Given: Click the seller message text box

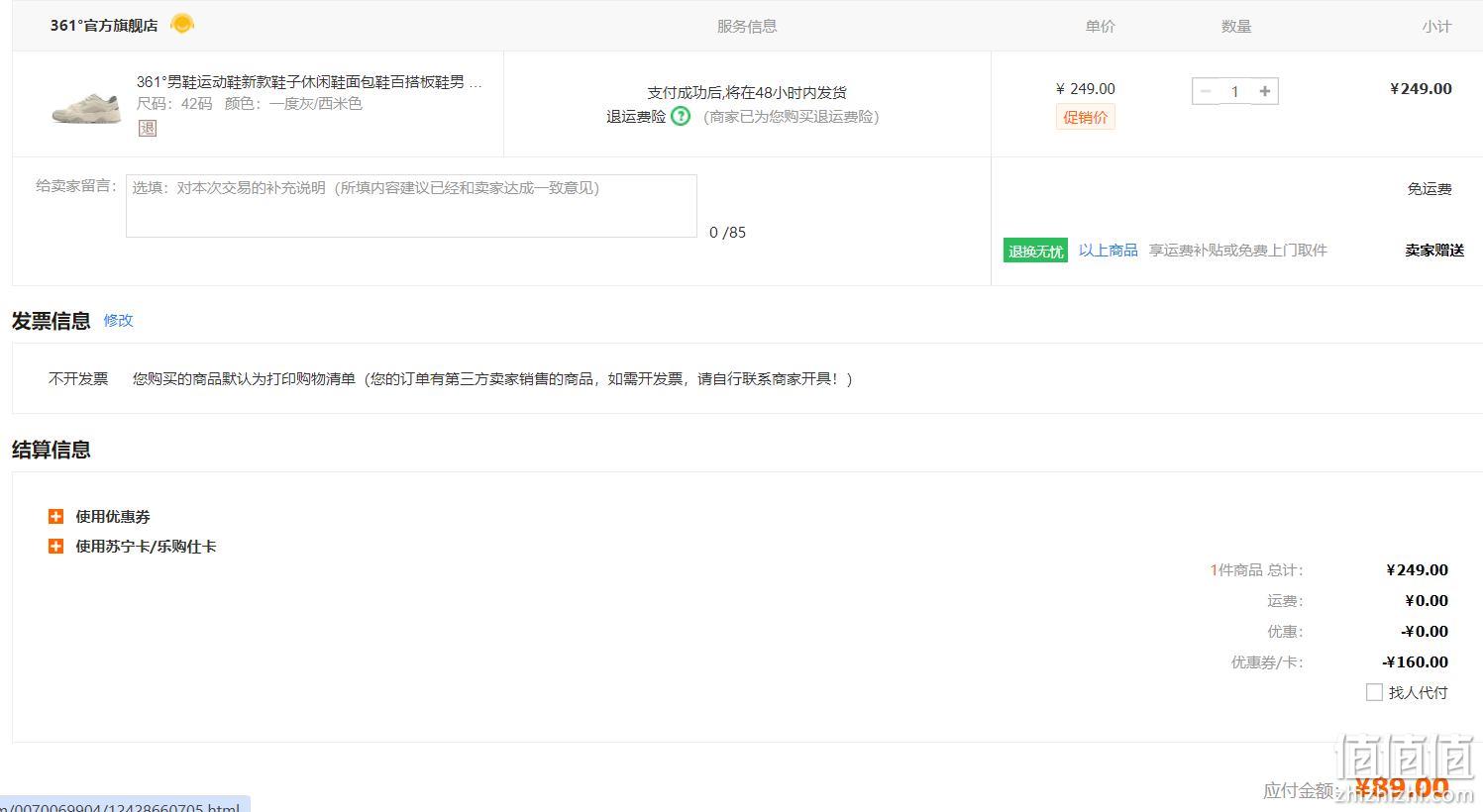Looking at the screenshot, I should click(411, 206).
